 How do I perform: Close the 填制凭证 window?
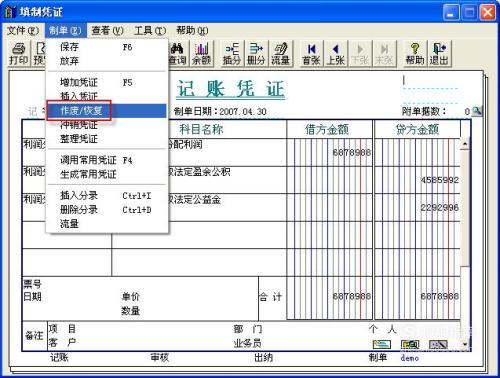coord(488,13)
